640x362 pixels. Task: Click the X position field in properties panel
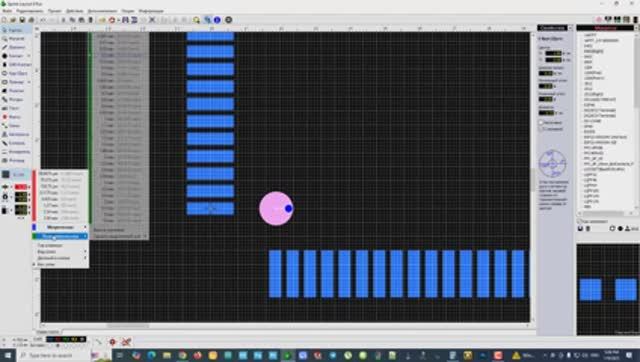tap(553, 53)
